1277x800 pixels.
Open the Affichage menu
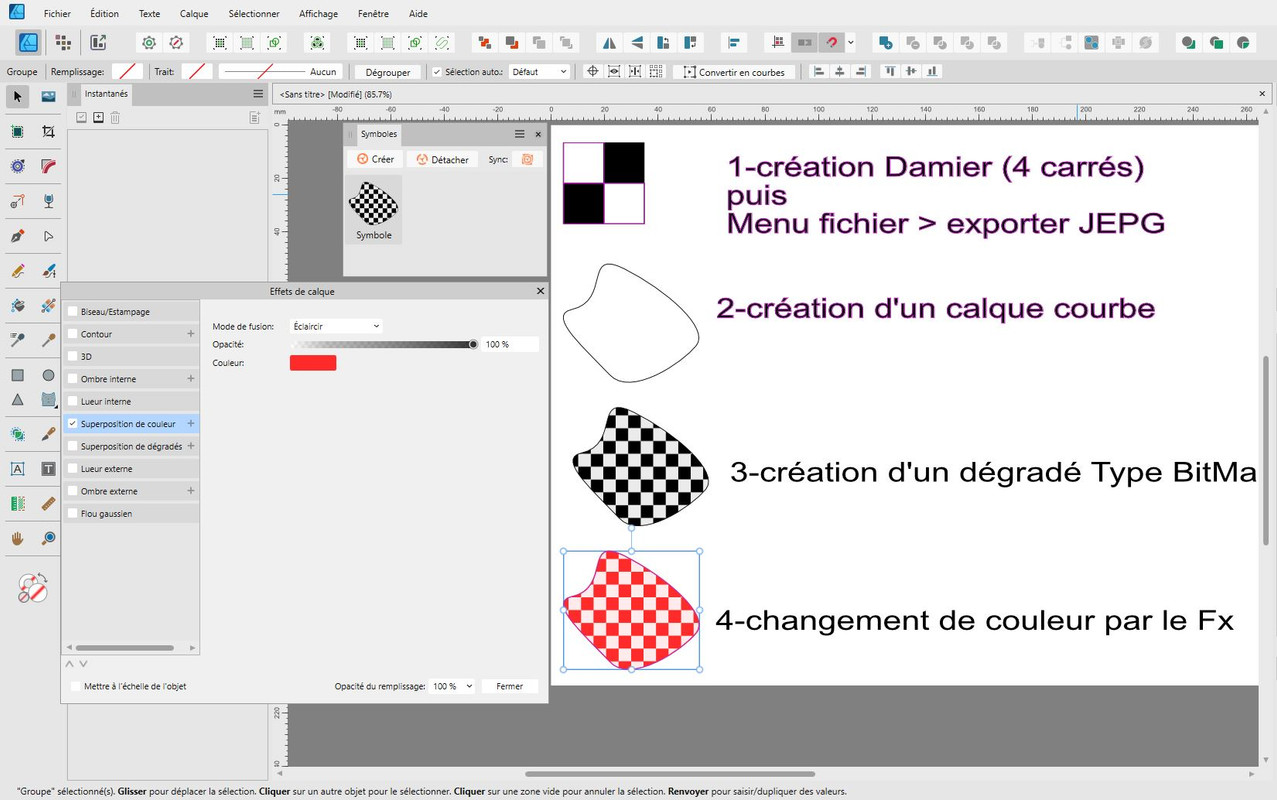tap(318, 14)
